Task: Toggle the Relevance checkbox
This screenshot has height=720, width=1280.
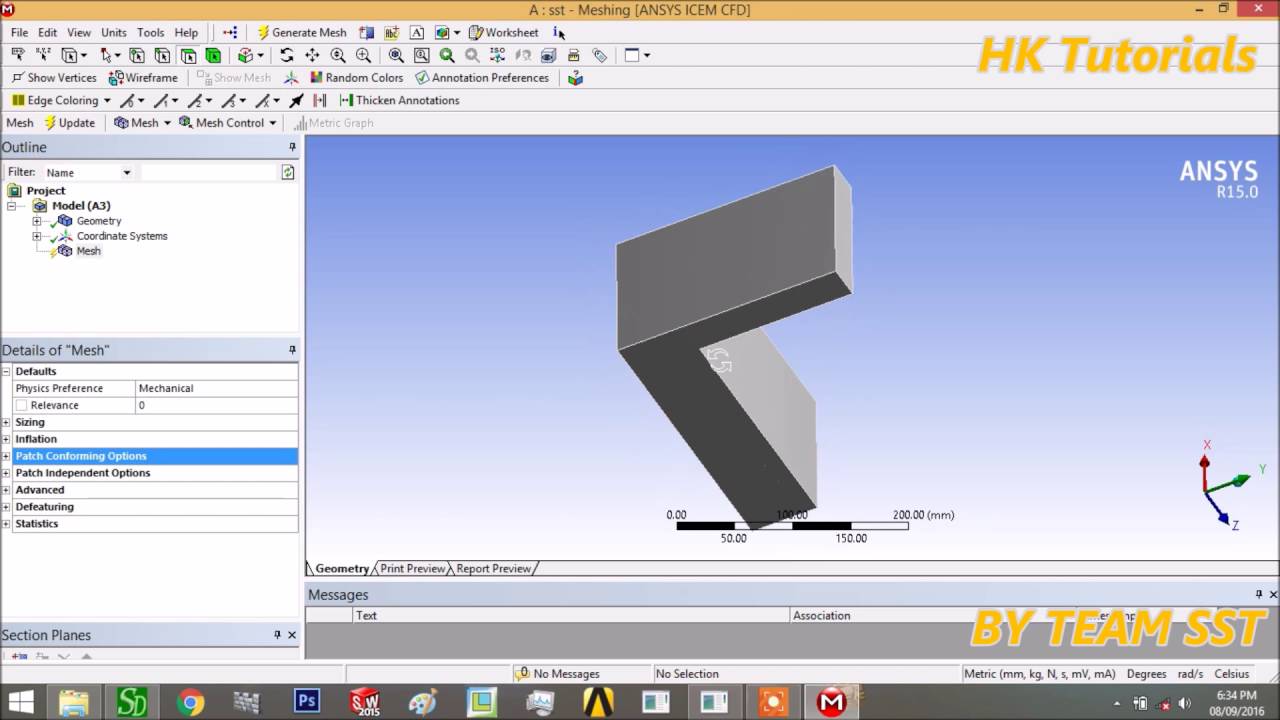Action: point(21,405)
